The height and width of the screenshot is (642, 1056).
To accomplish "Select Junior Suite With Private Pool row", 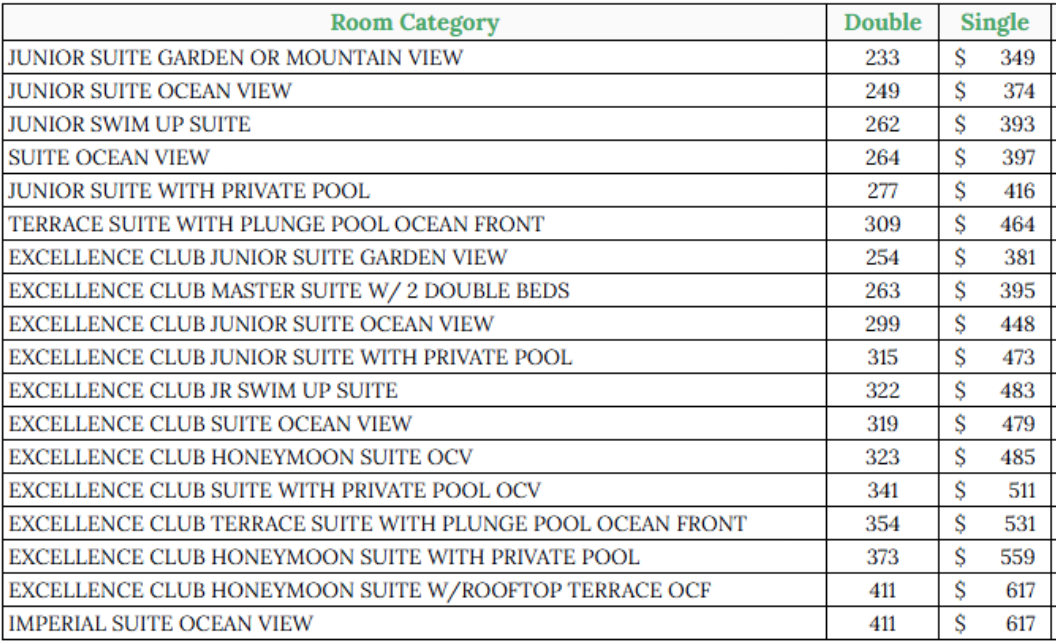I will tap(527, 191).
